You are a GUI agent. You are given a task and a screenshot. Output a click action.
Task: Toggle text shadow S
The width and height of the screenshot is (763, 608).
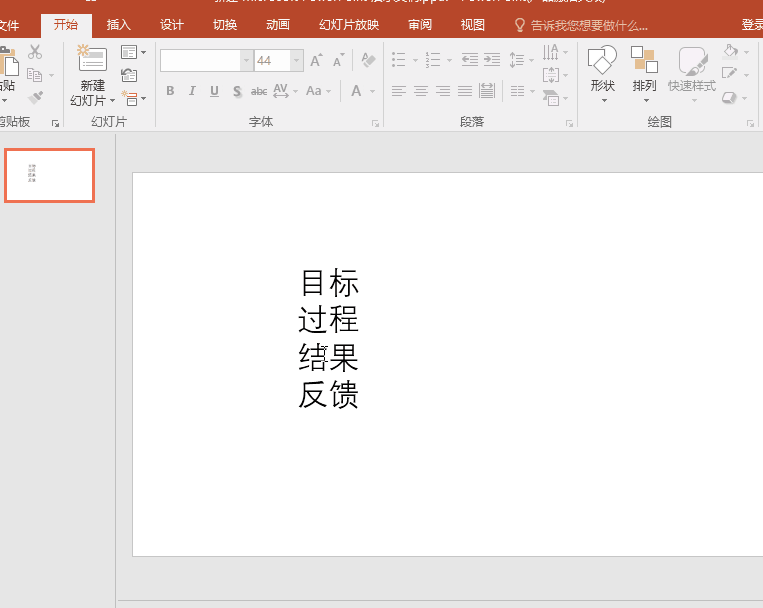pos(237,91)
